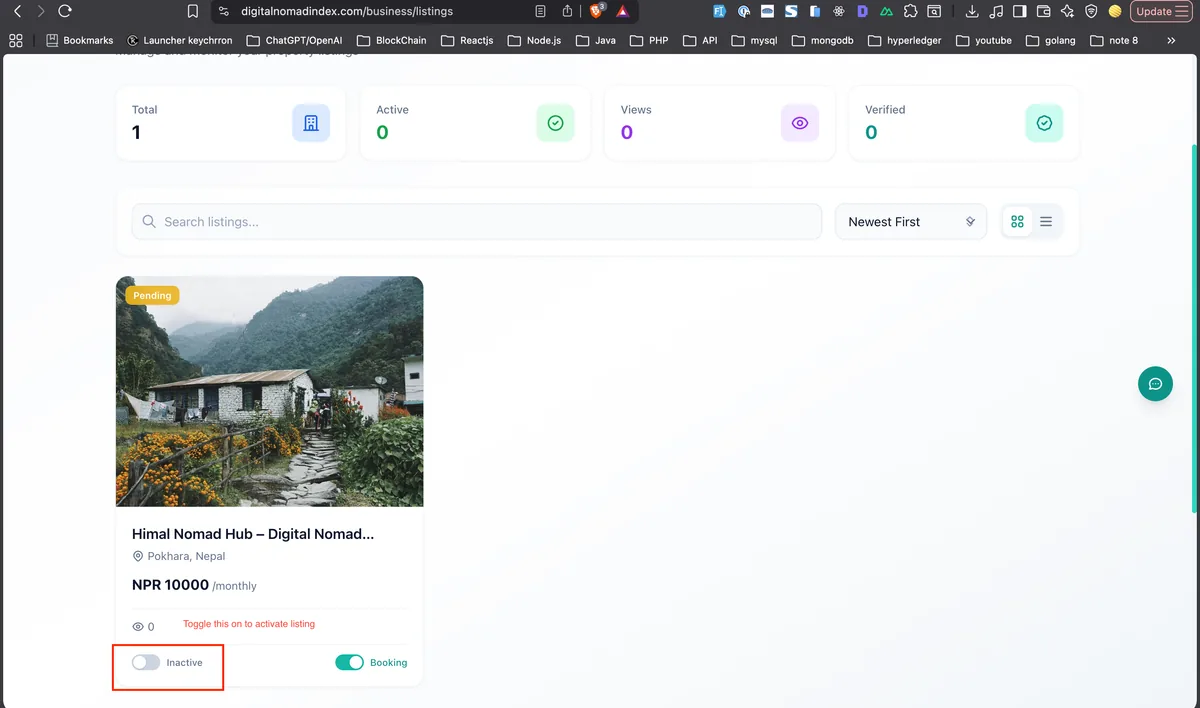
Task: Click the Views eye icon
Action: pos(799,122)
